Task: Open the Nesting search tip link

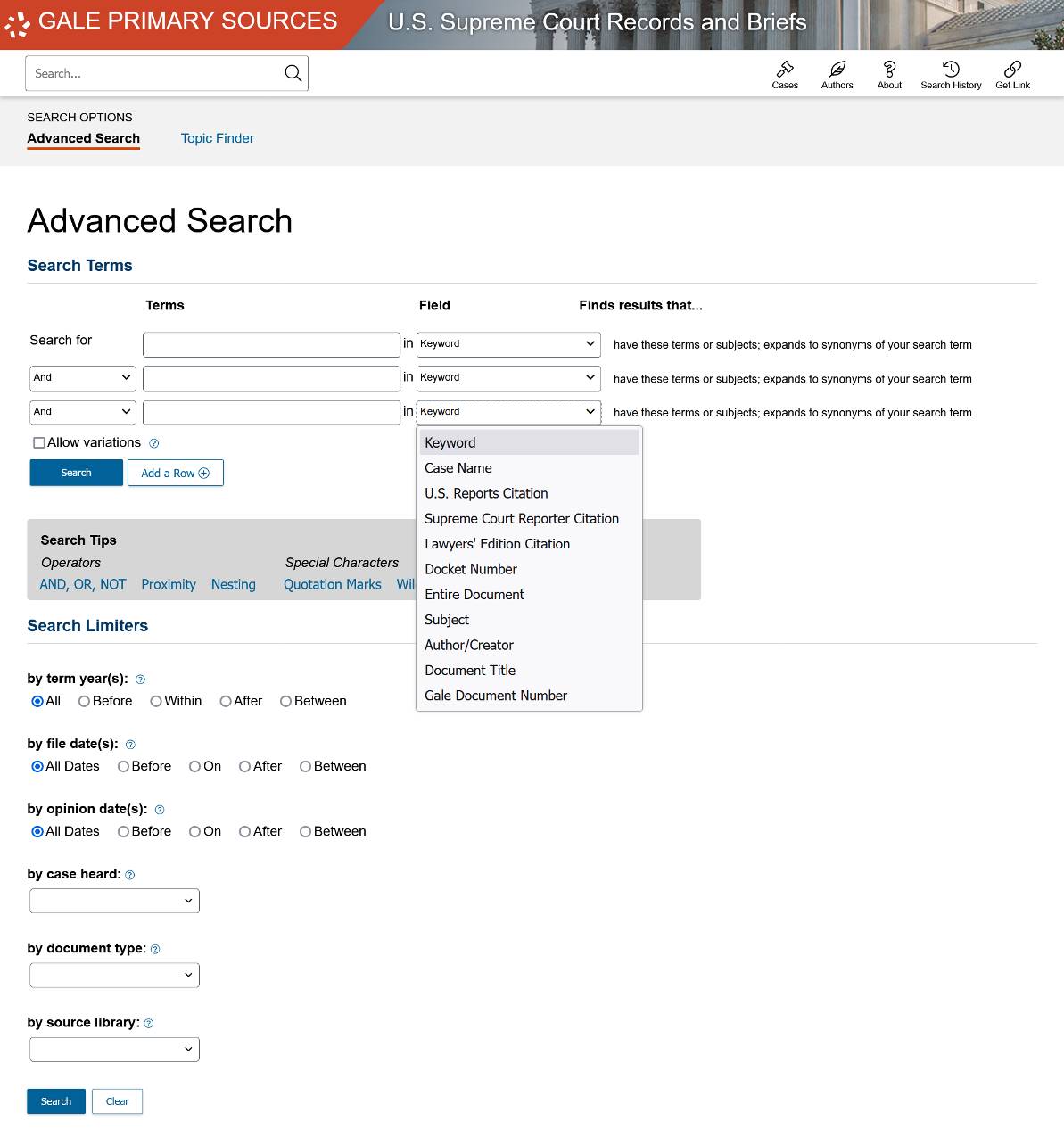Action: point(234,585)
